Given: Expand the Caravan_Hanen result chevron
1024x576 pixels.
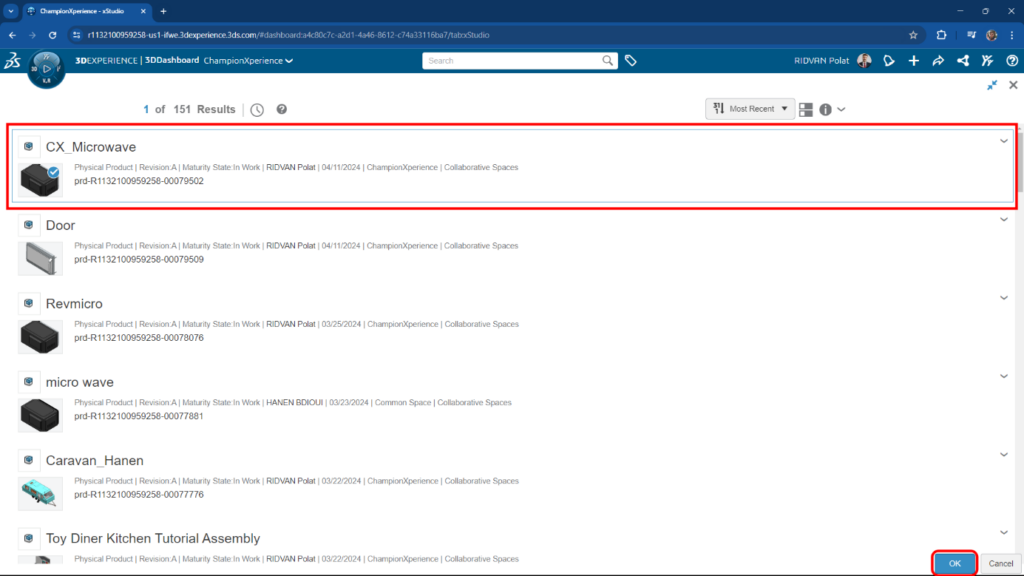Looking at the screenshot, I should coord(1004,455).
